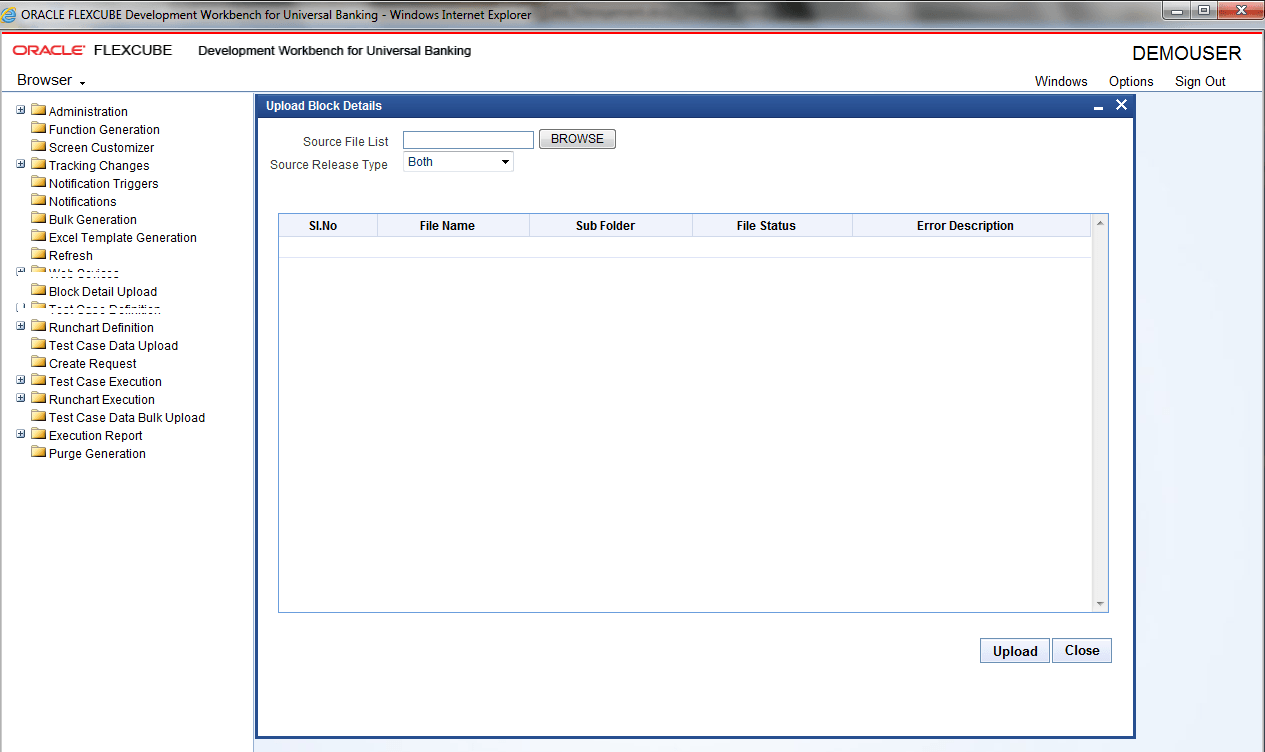The height and width of the screenshot is (752, 1265).
Task: Click the Upload button
Action: tap(1015, 651)
